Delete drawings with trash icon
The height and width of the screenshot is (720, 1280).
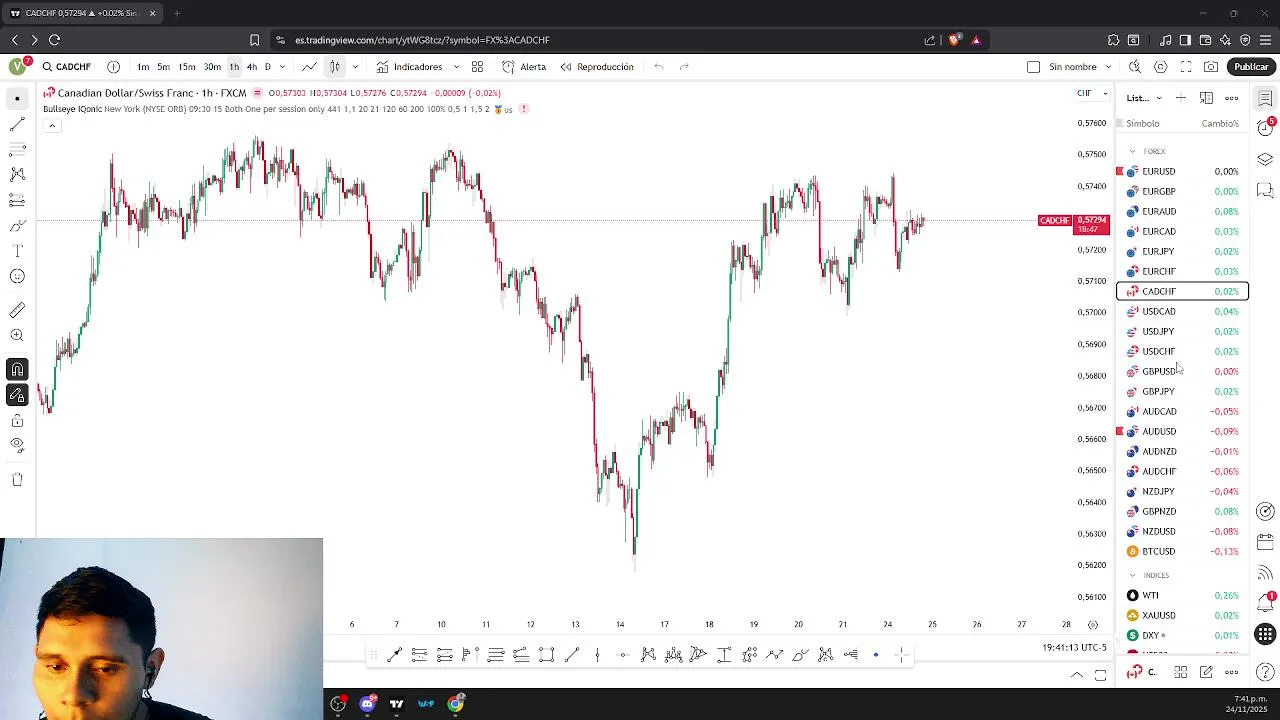tap(17, 480)
